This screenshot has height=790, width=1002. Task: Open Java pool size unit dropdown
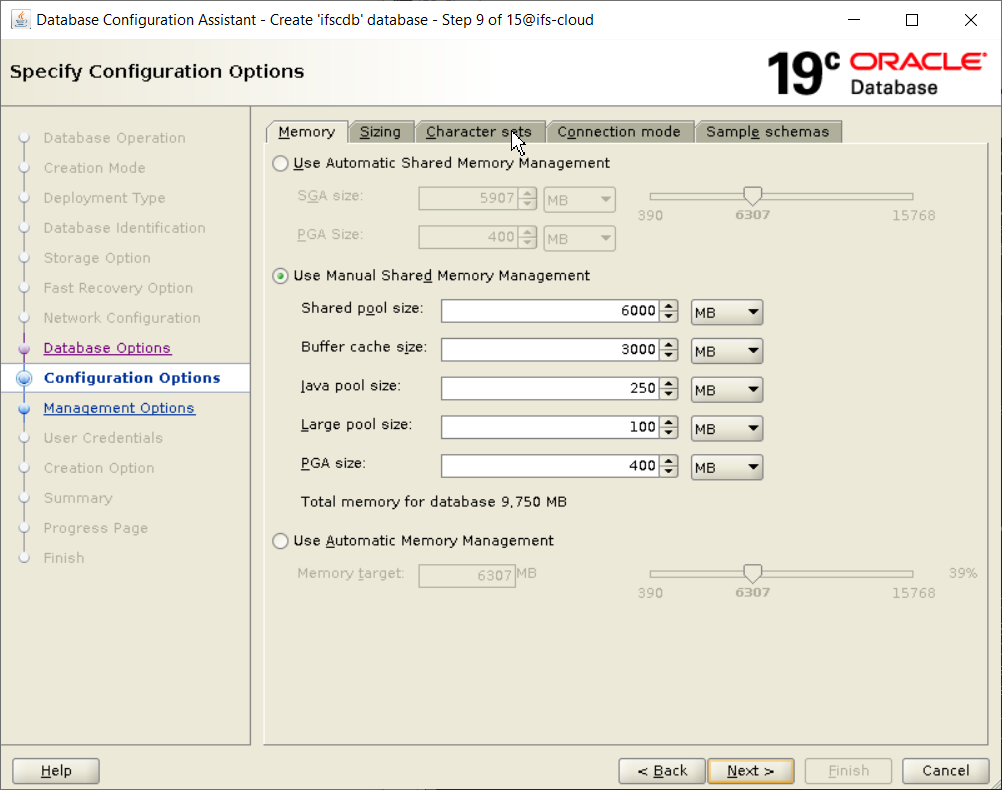tap(727, 390)
